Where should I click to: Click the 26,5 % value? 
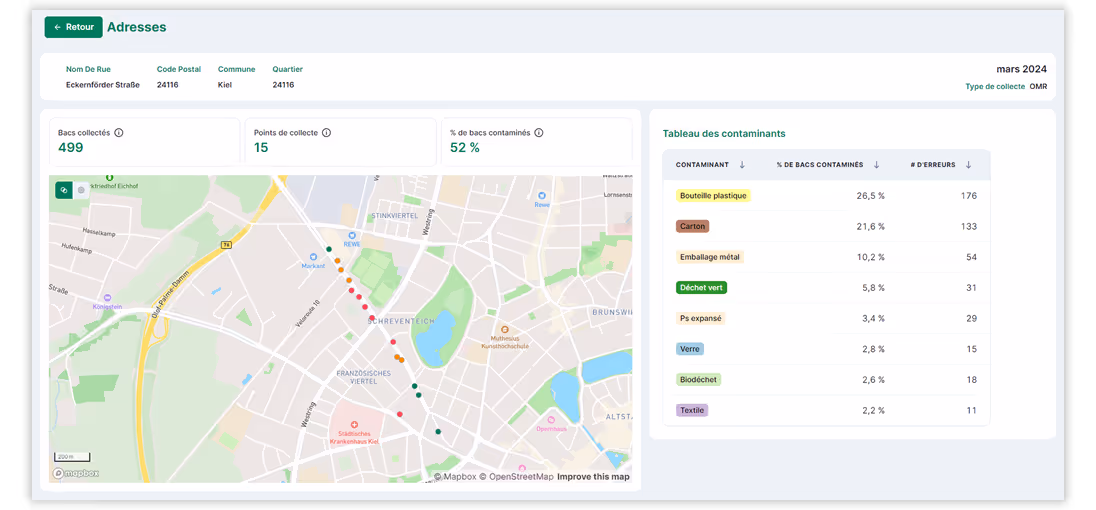tap(870, 196)
